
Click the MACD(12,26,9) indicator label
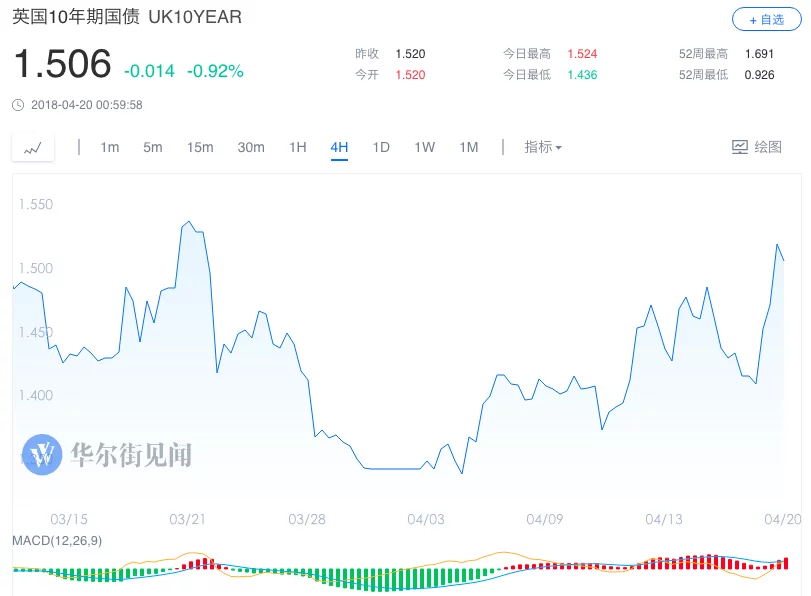tap(57, 541)
